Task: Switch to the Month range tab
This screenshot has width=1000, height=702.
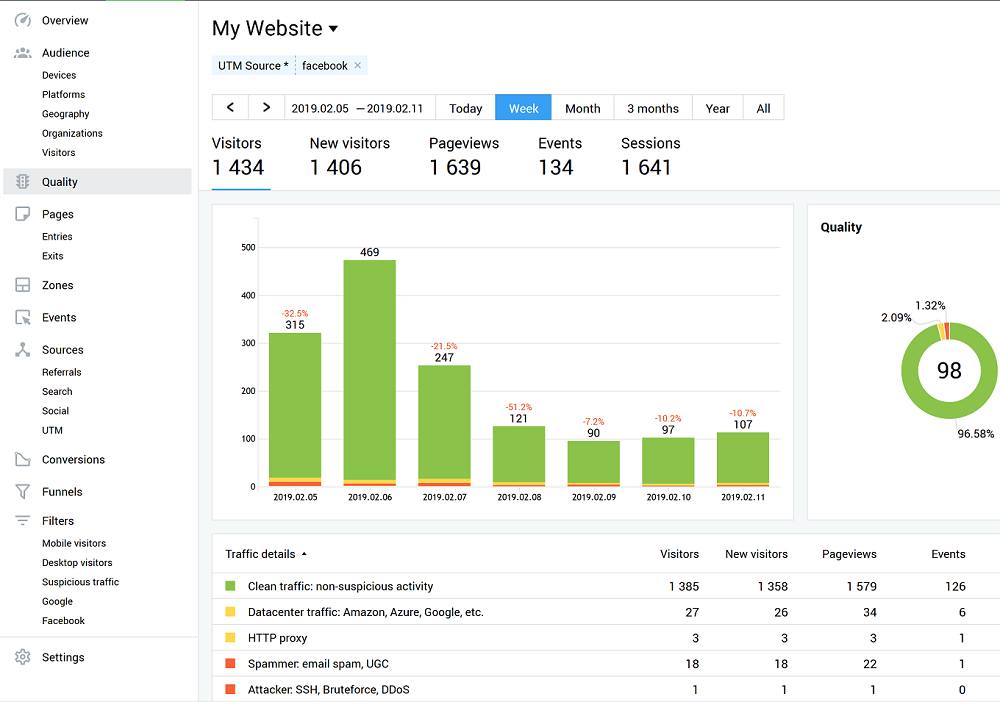Action: (582, 108)
